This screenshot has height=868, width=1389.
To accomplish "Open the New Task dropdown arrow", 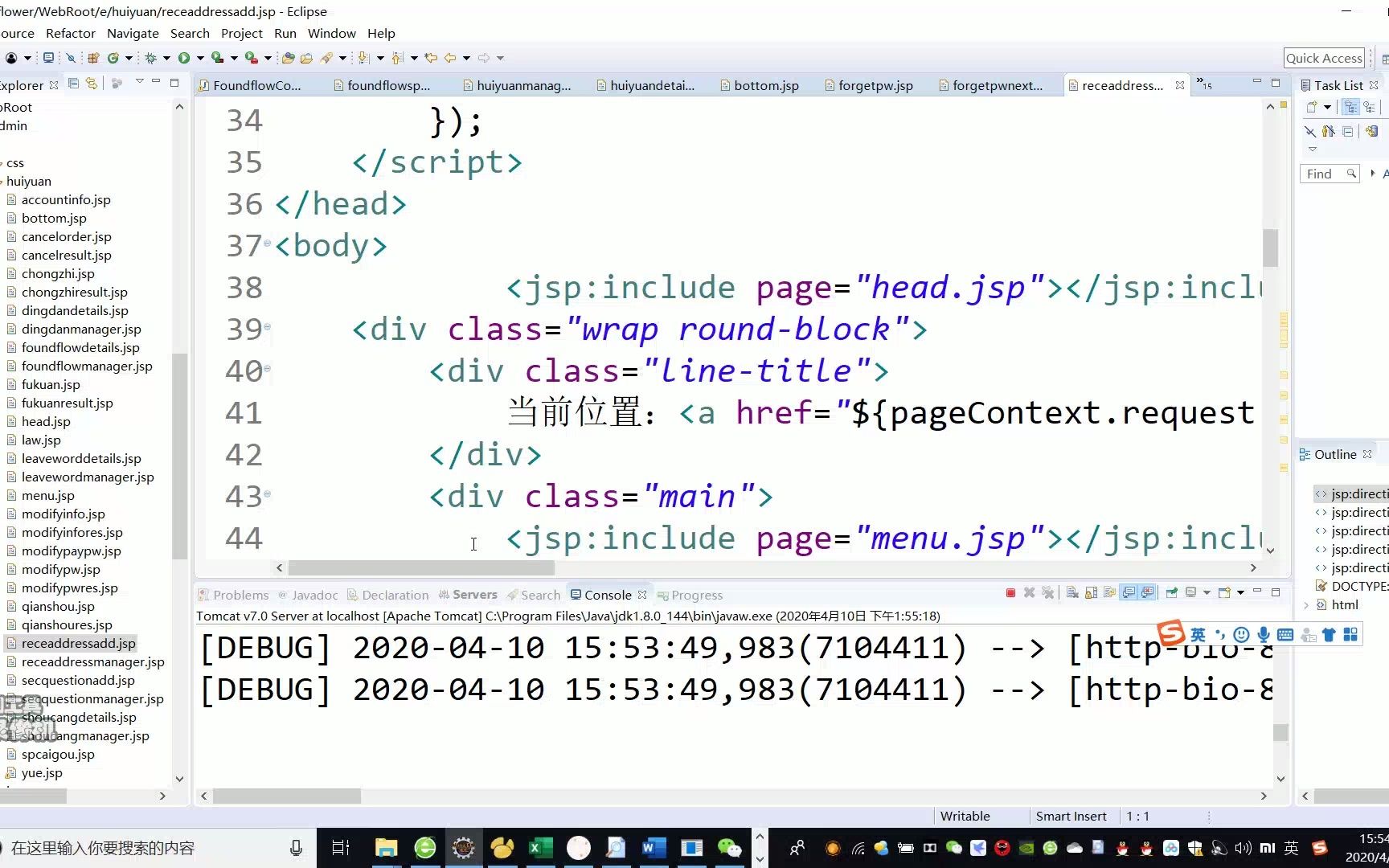I will coord(1328,107).
